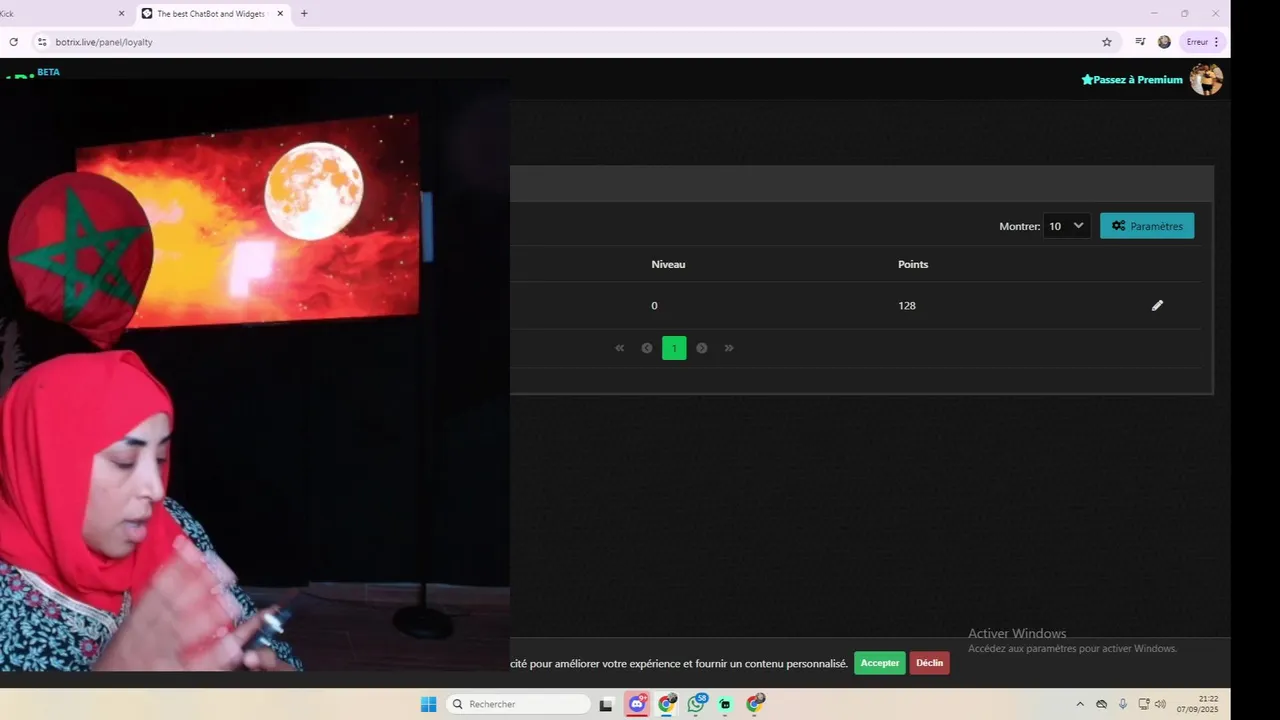The width and height of the screenshot is (1280, 720).
Task: Open the clock showing 21:22
Action: coord(1197,704)
